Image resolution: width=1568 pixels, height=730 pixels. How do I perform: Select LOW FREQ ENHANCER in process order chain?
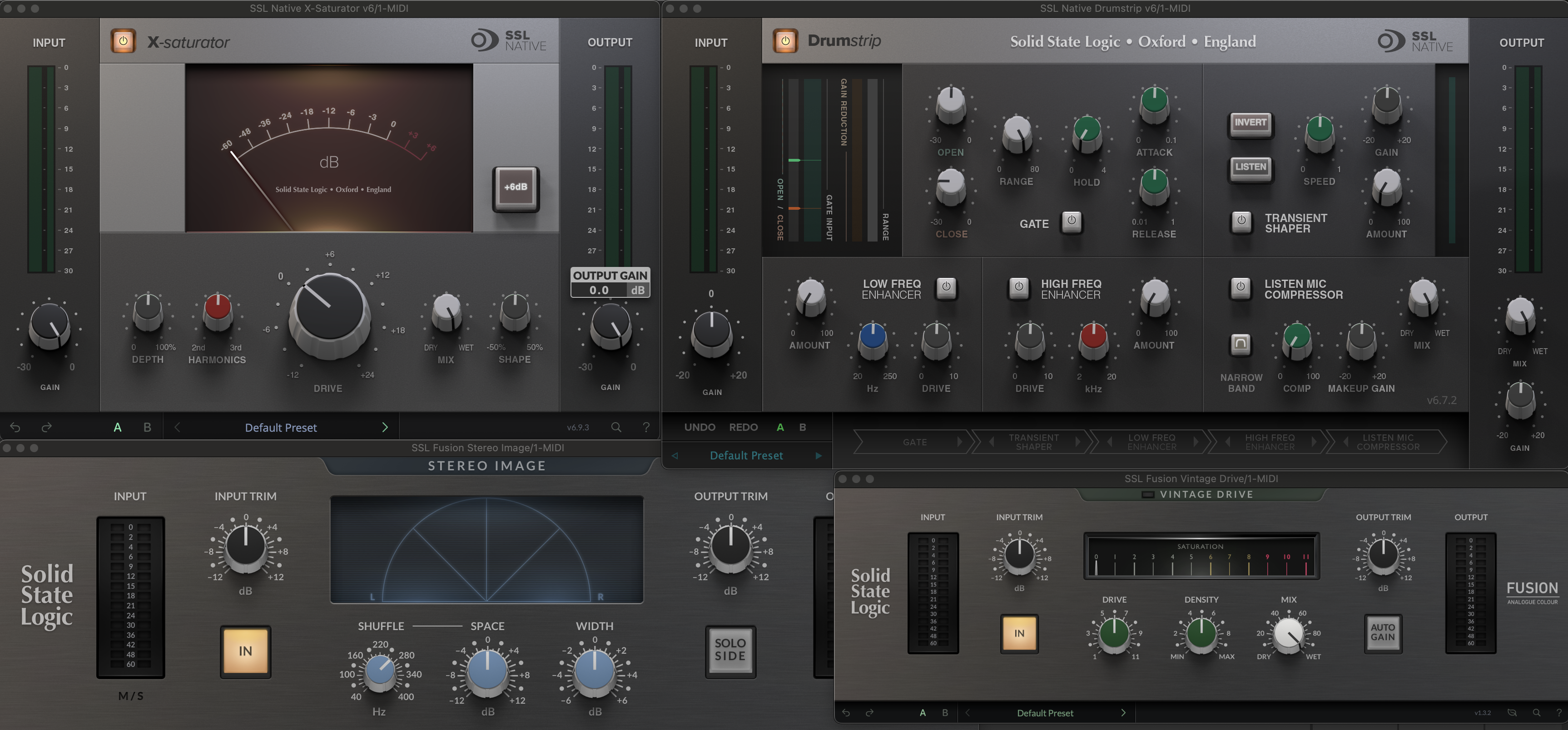click(x=1151, y=442)
